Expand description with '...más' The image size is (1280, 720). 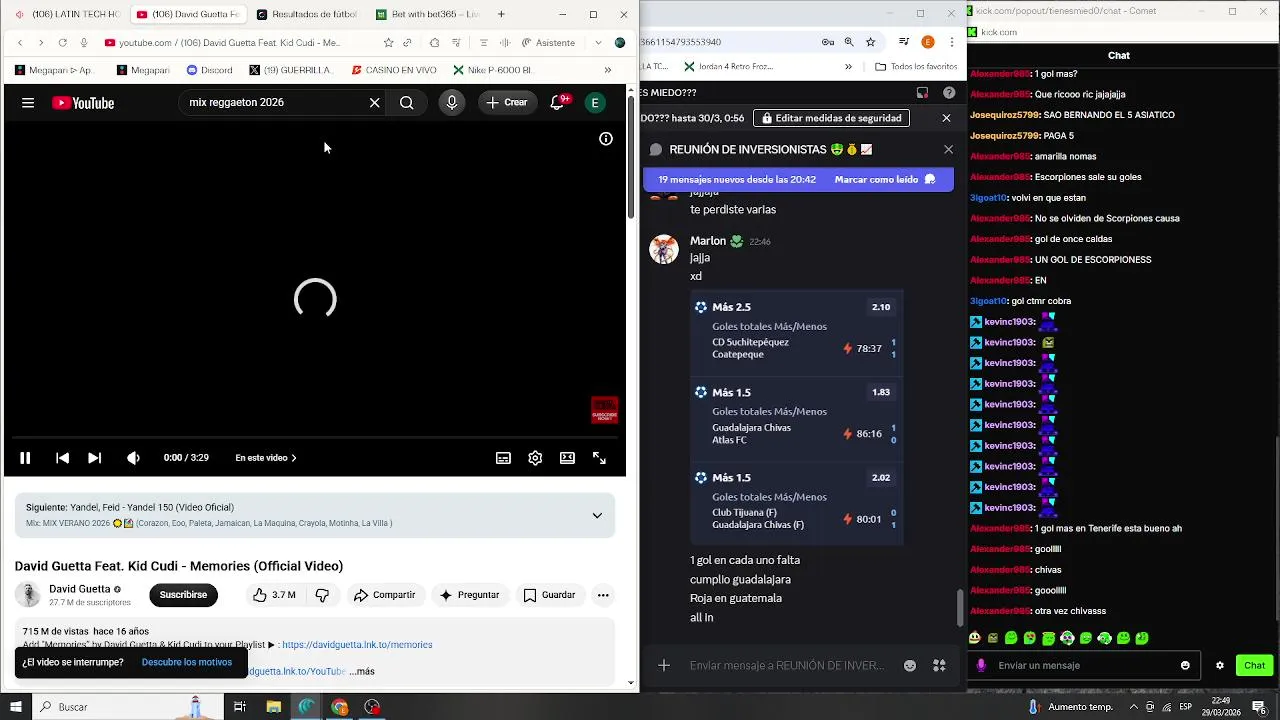362,671
